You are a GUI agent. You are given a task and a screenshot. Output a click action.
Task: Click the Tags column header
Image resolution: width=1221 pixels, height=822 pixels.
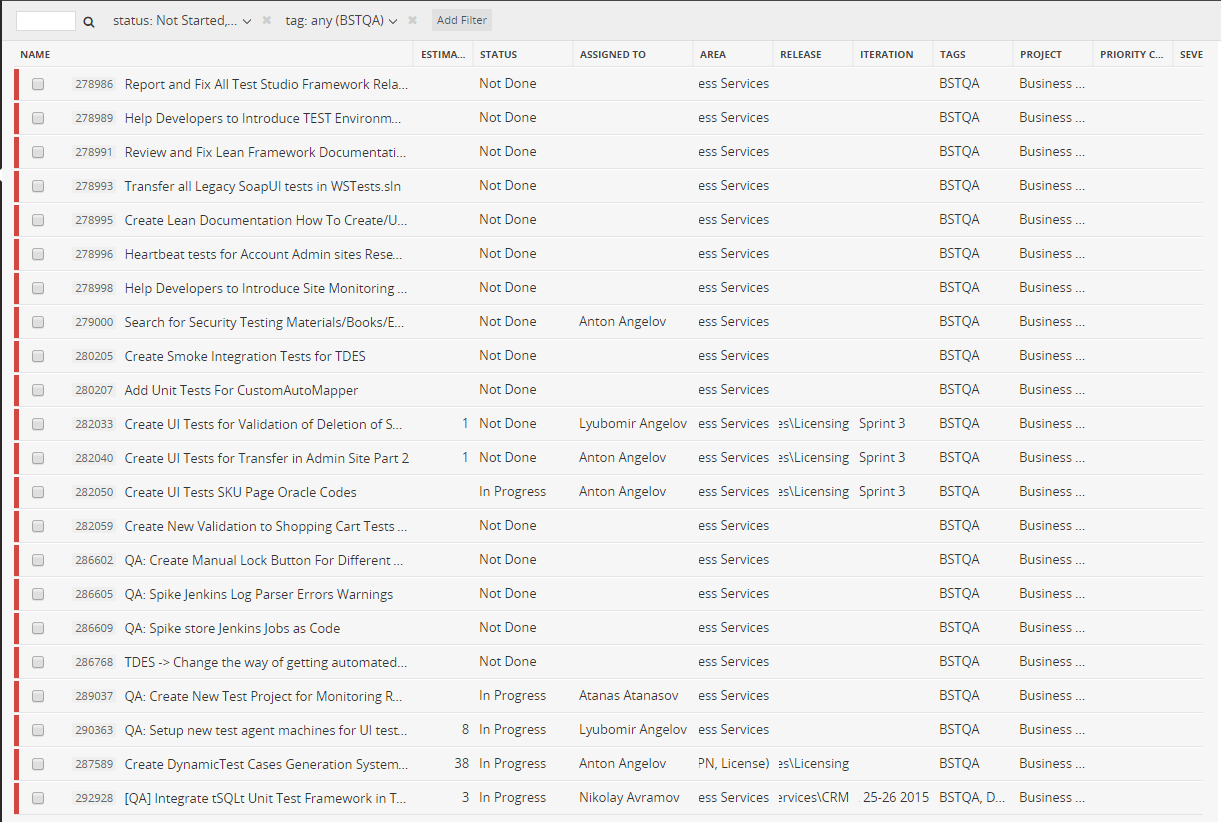pos(952,55)
